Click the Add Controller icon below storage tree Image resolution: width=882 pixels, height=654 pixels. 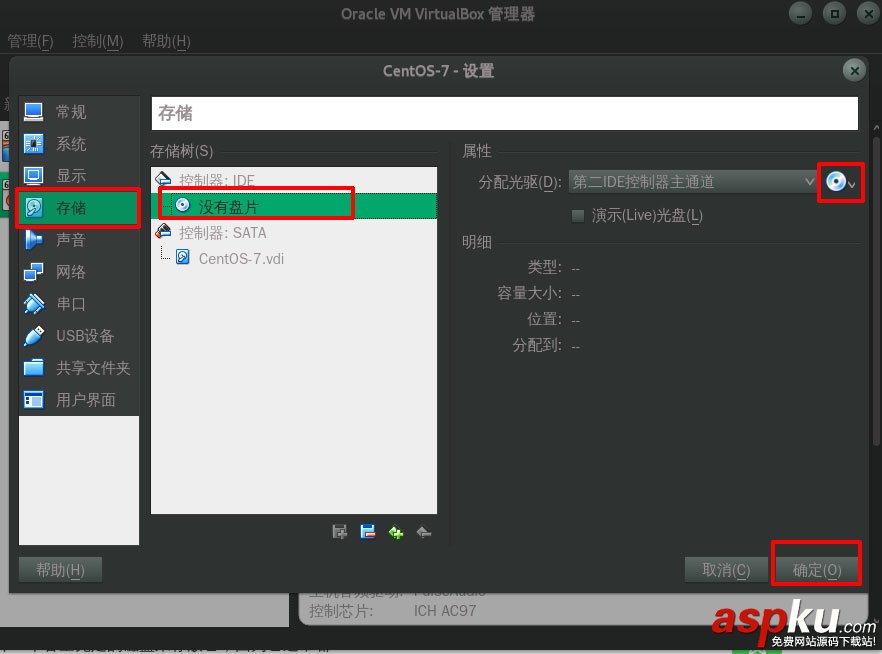[339, 533]
